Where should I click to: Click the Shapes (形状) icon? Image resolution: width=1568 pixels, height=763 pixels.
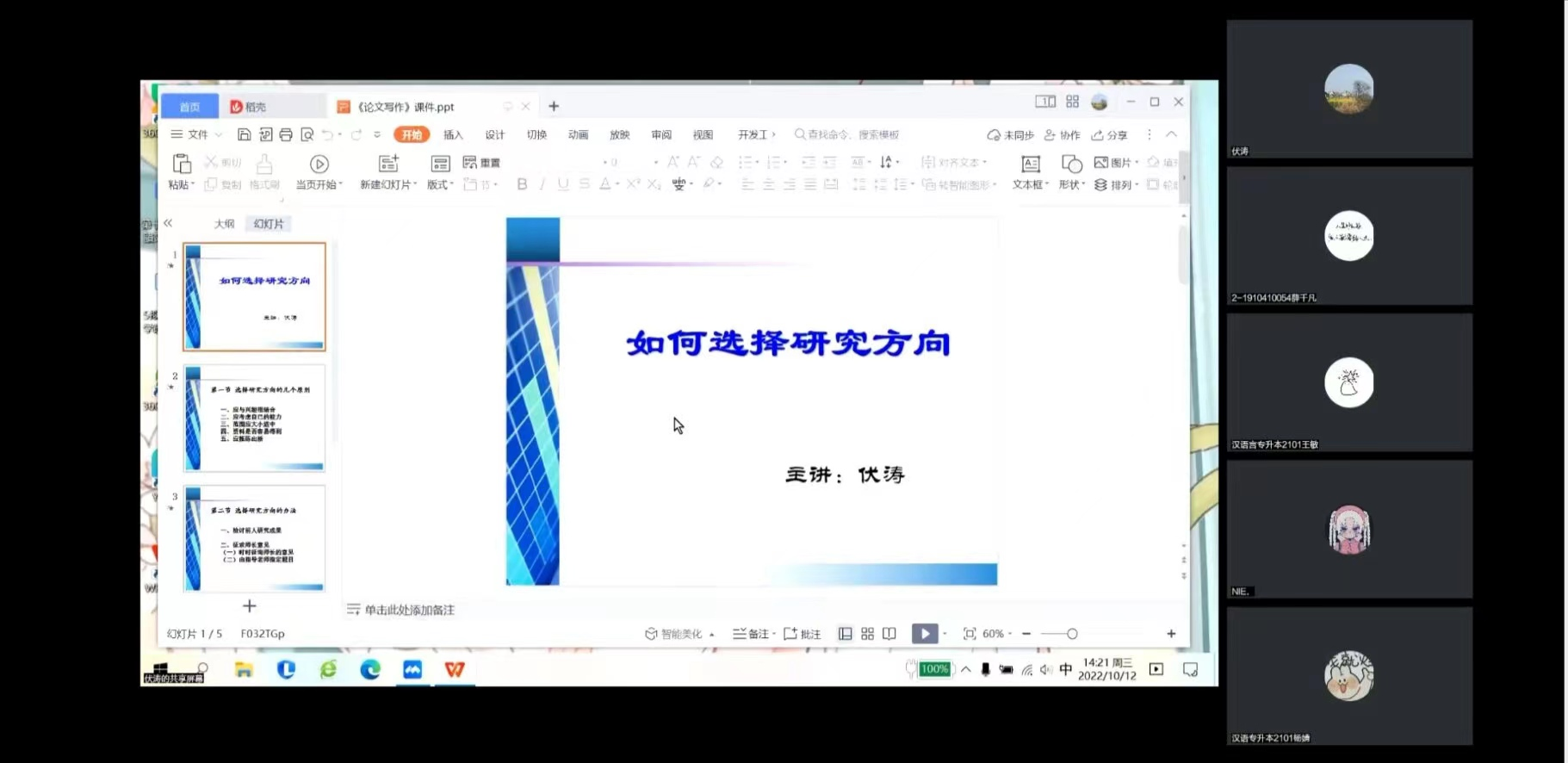(x=1071, y=164)
